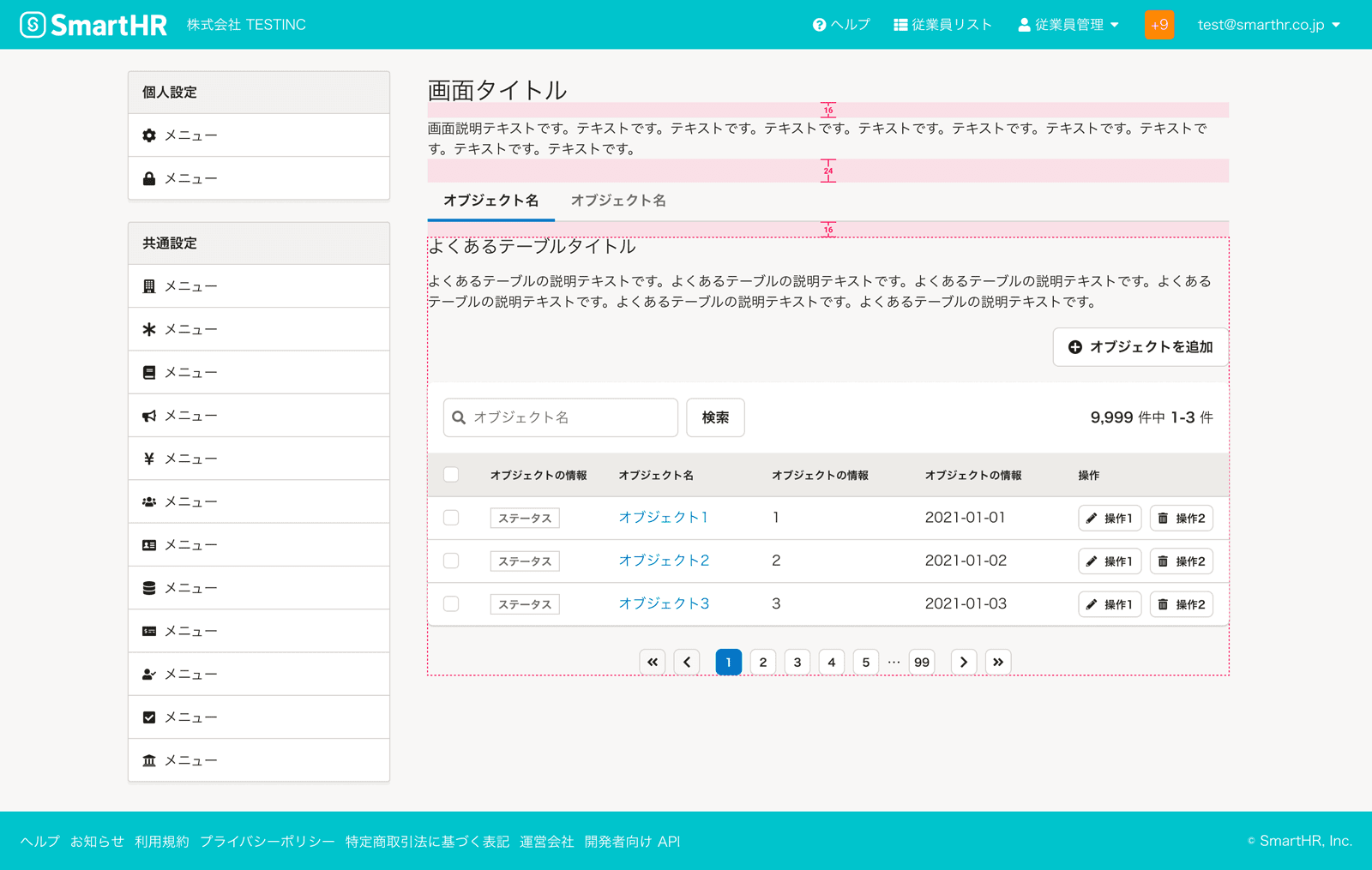Toggle the select-all checkbox in table header
1372x870 pixels.
(x=451, y=474)
